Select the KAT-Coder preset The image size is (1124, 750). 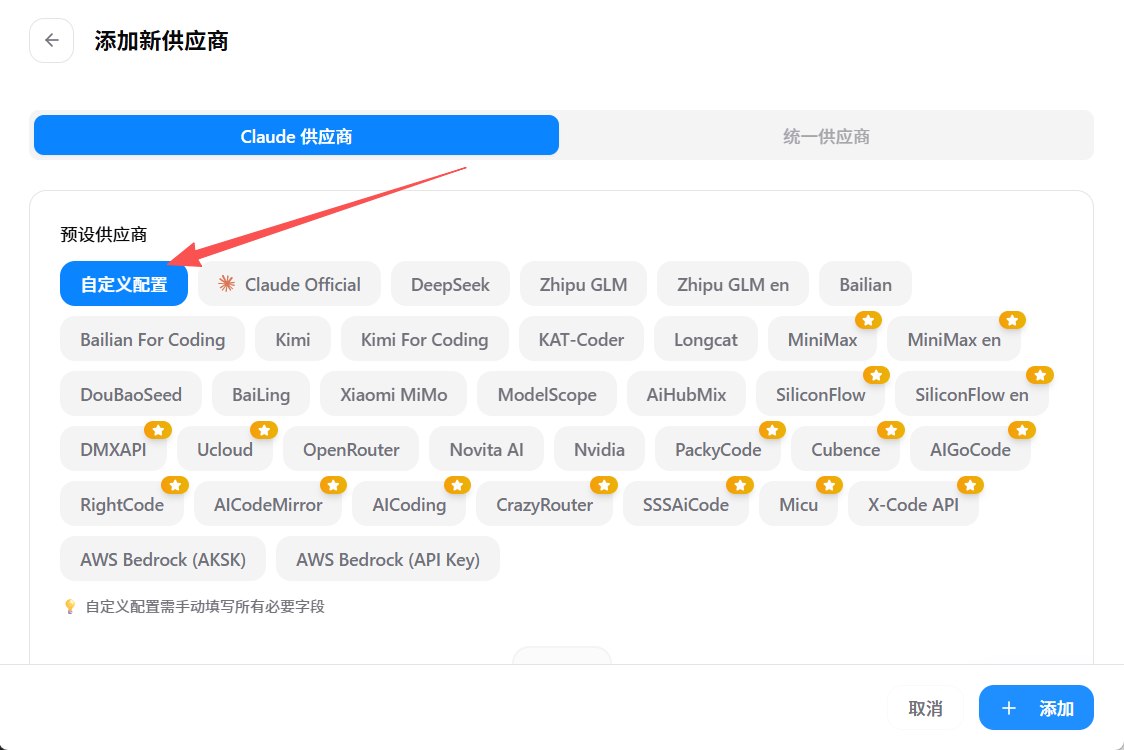[581, 339]
